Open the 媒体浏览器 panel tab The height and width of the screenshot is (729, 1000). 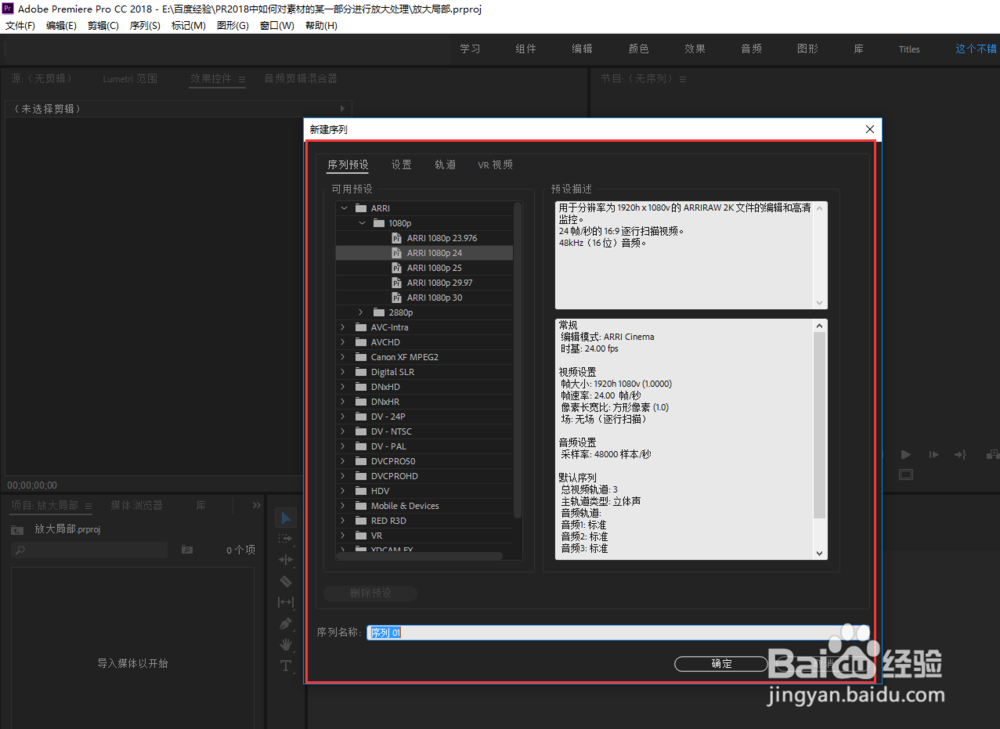point(136,505)
